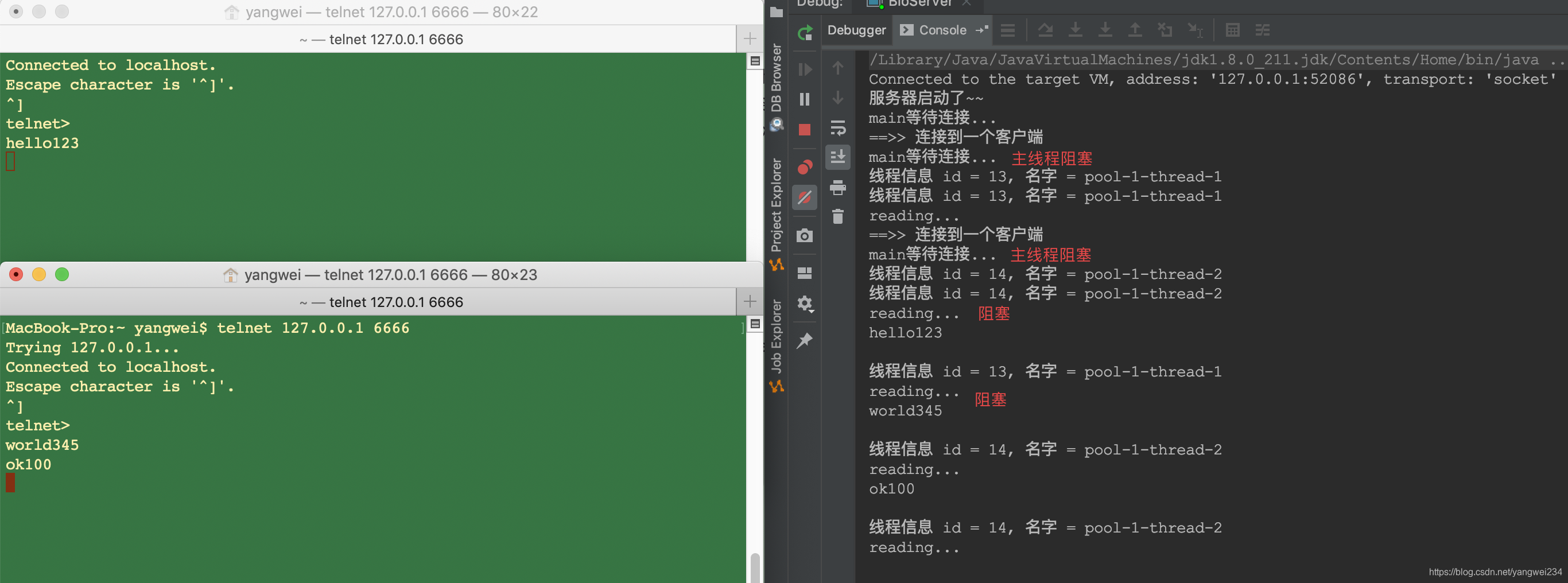Viewport: 1568px width, 583px height.
Task: Click the Run to Cursor icon
Action: [x=1196, y=30]
